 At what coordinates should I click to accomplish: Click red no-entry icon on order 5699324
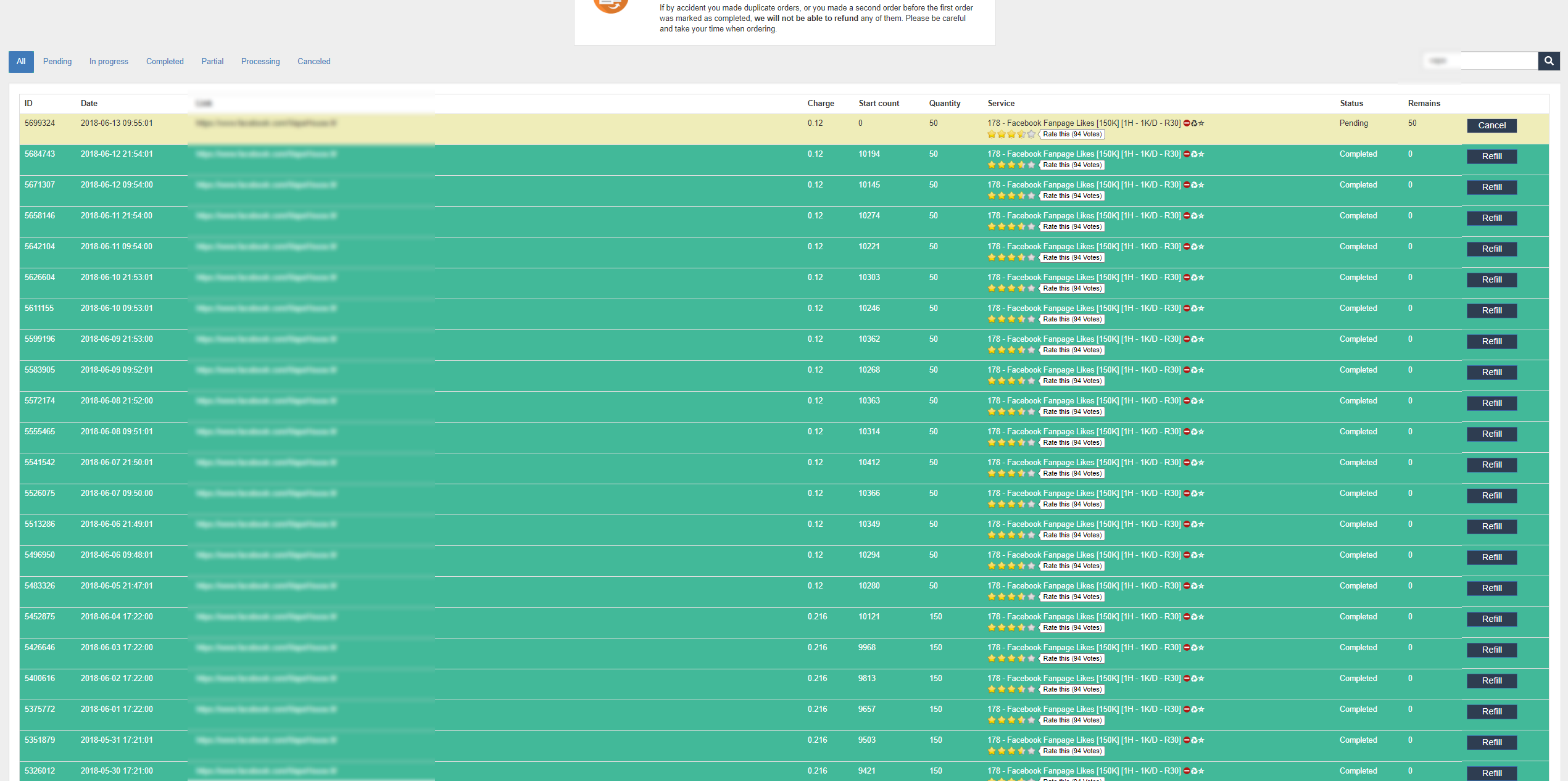click(1187, 123)
